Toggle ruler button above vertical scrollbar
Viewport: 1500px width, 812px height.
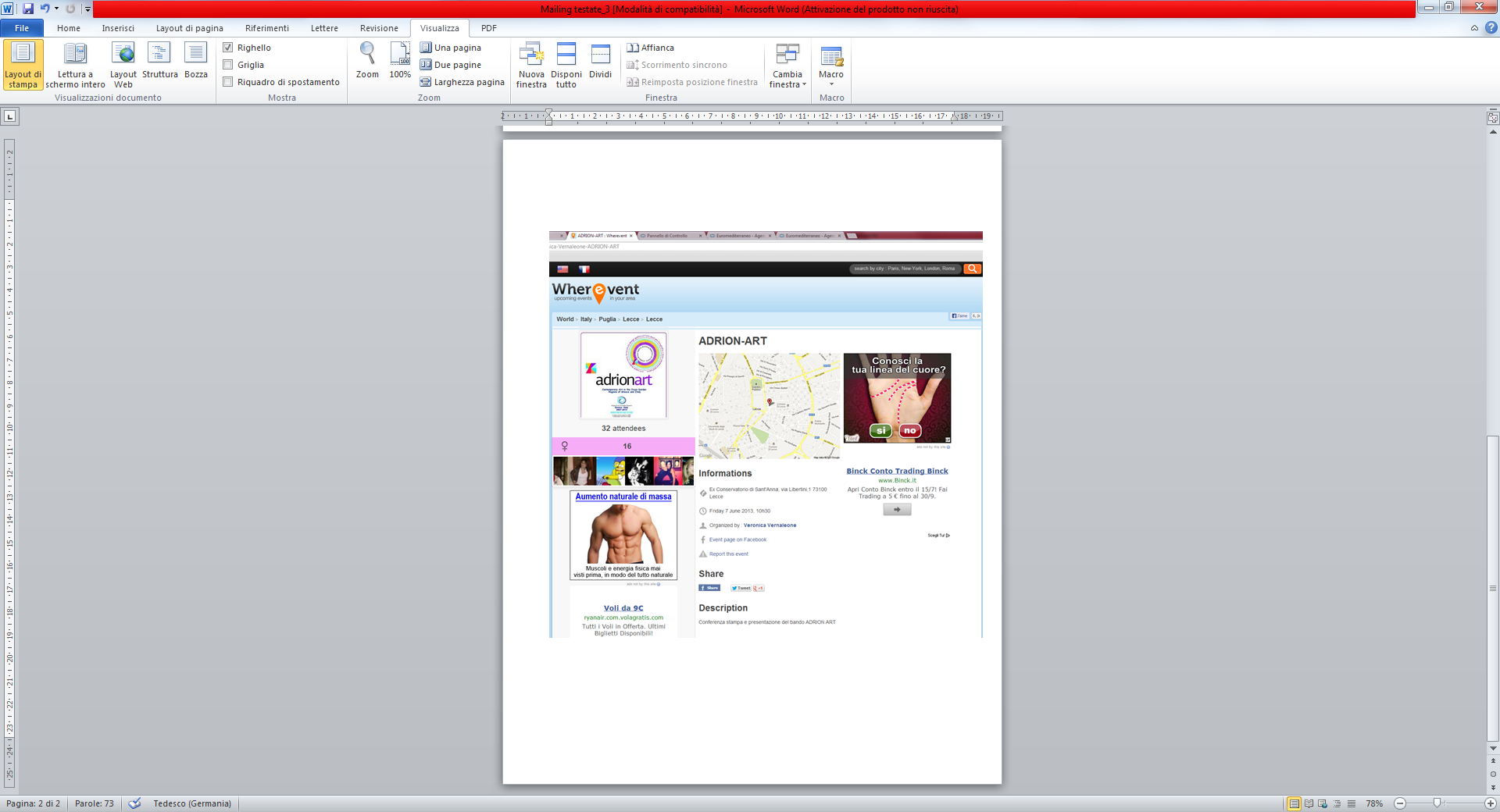pos(1493,118)
